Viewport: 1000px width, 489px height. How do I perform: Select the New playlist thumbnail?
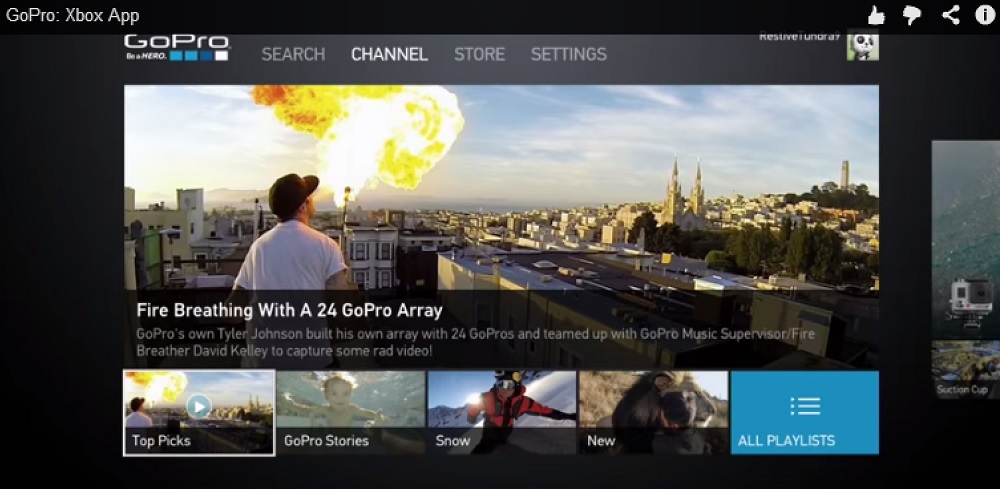point(654,412)
